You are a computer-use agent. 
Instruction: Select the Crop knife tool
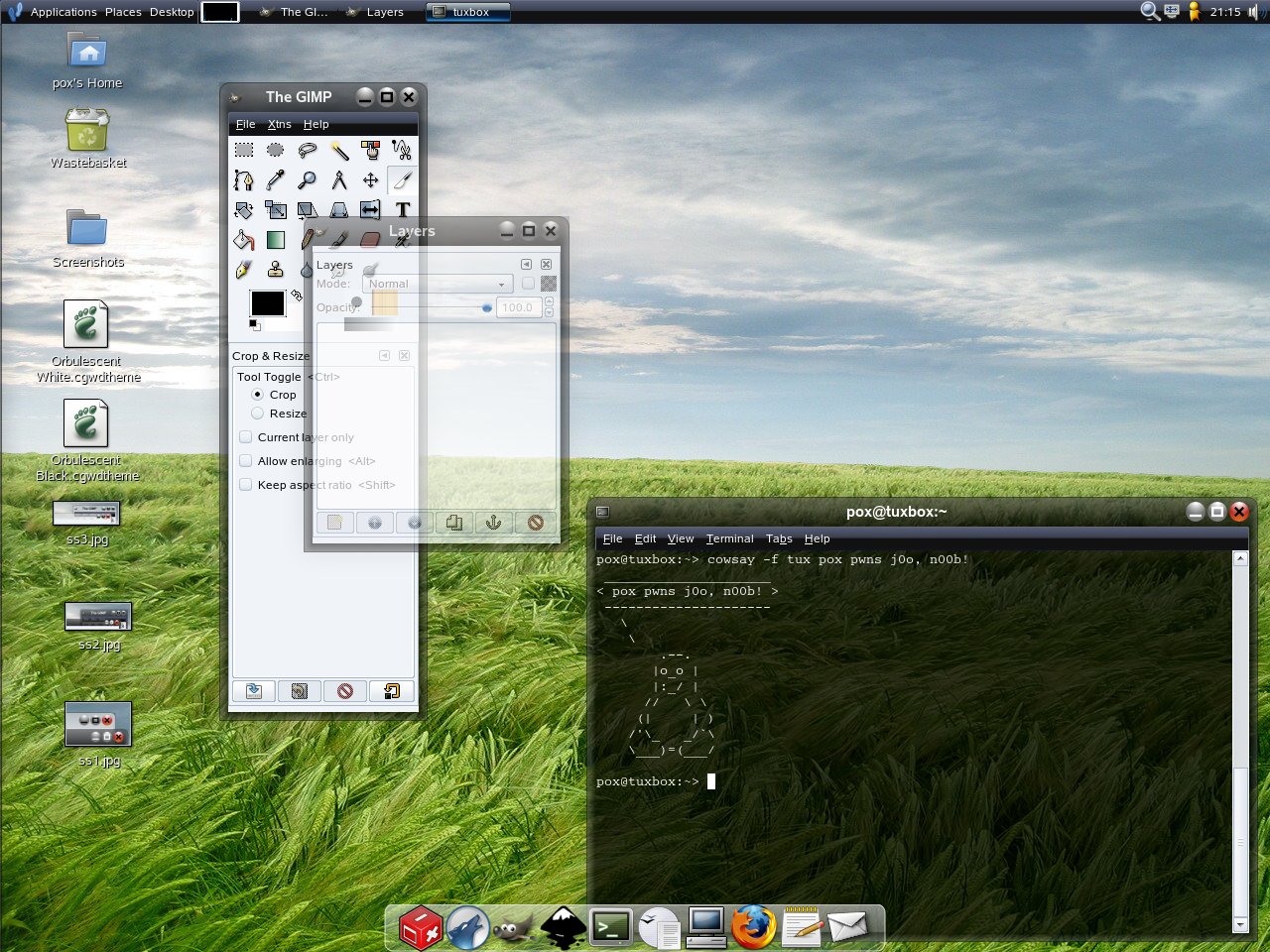[x=402, y=179]
